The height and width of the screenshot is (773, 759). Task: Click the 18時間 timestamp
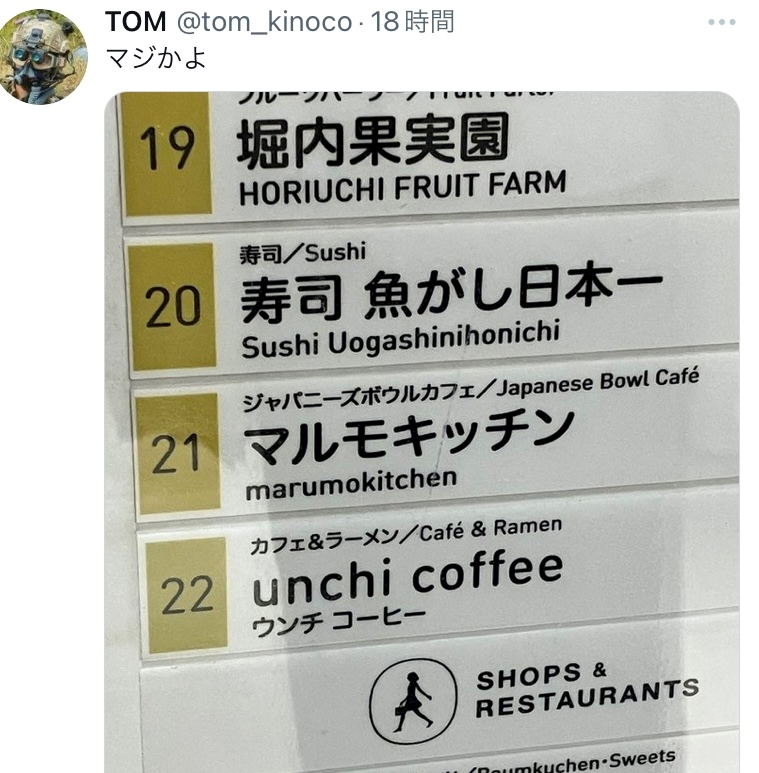pos(412,22)
